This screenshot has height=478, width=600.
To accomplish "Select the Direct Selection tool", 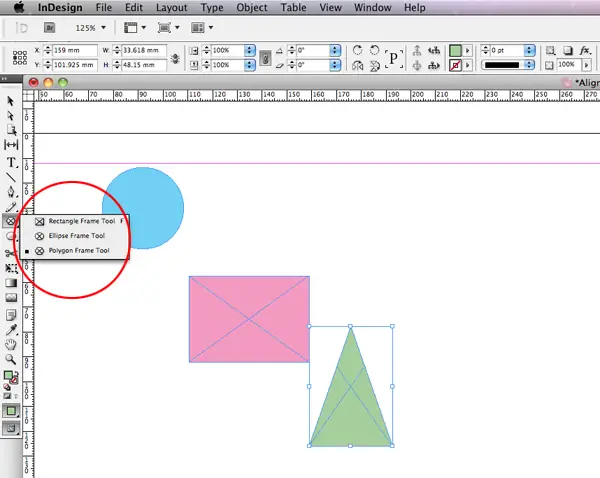I will point(10,116).
